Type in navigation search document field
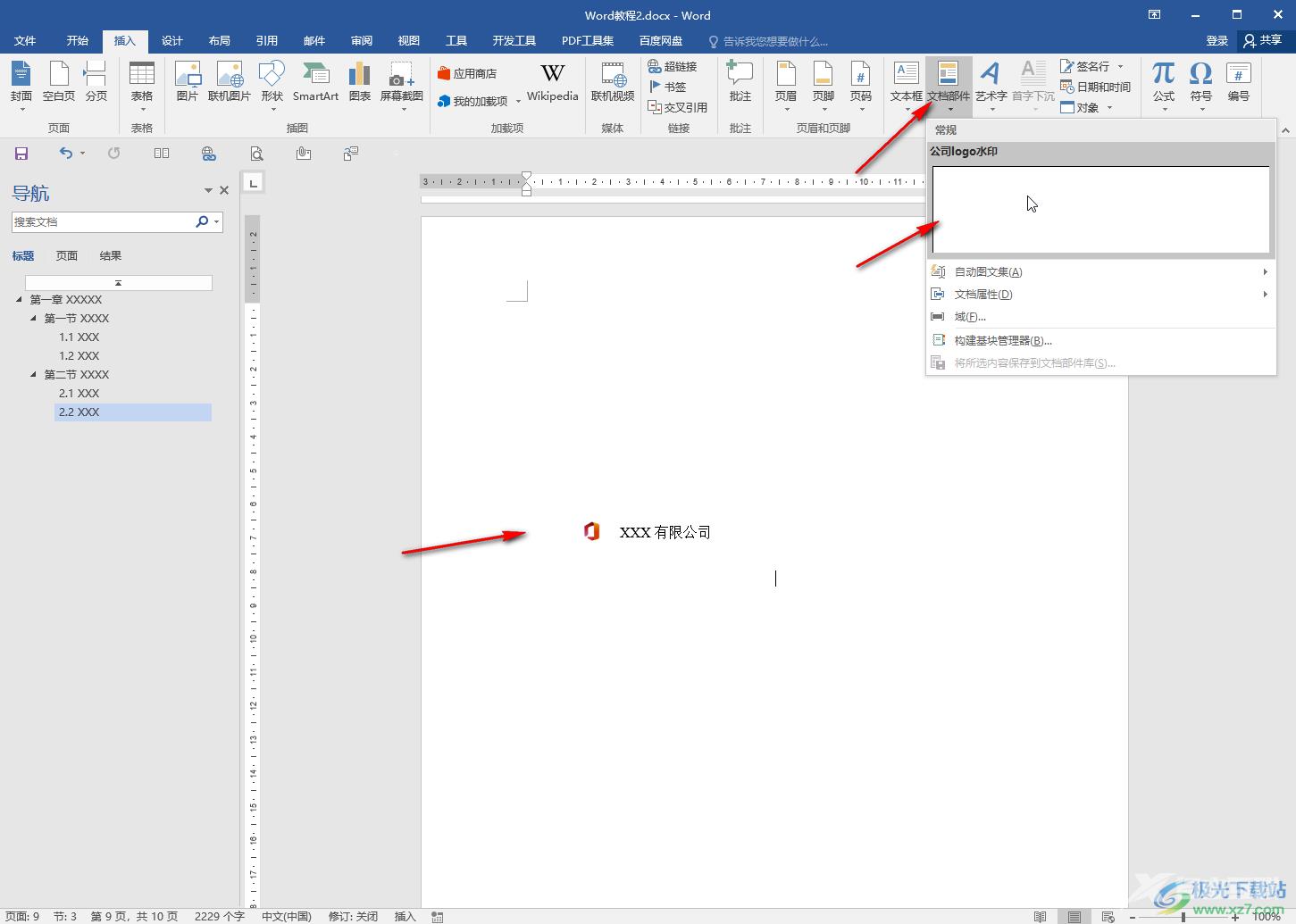Screen dimensions: 1296x924 pyautogui.click(x=103, y=222)
